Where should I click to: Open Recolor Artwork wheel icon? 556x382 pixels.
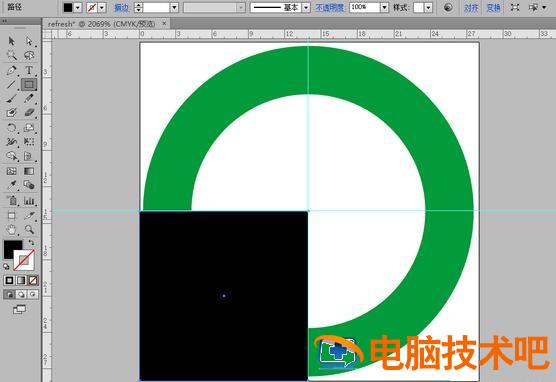(448, 7)
